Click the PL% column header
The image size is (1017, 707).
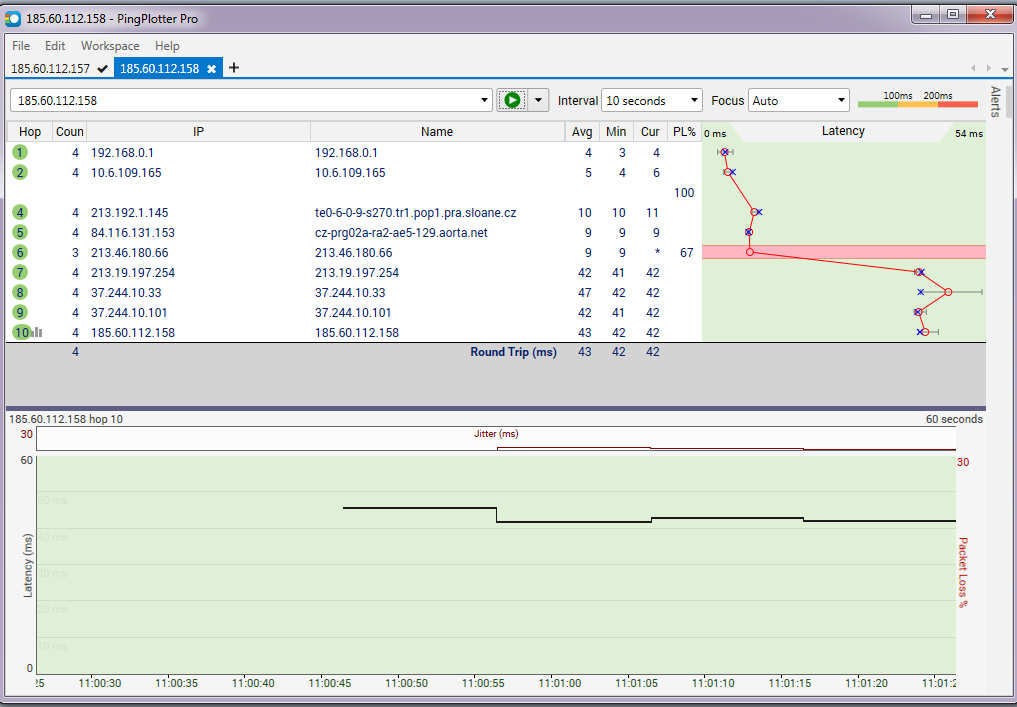[684, 132]
